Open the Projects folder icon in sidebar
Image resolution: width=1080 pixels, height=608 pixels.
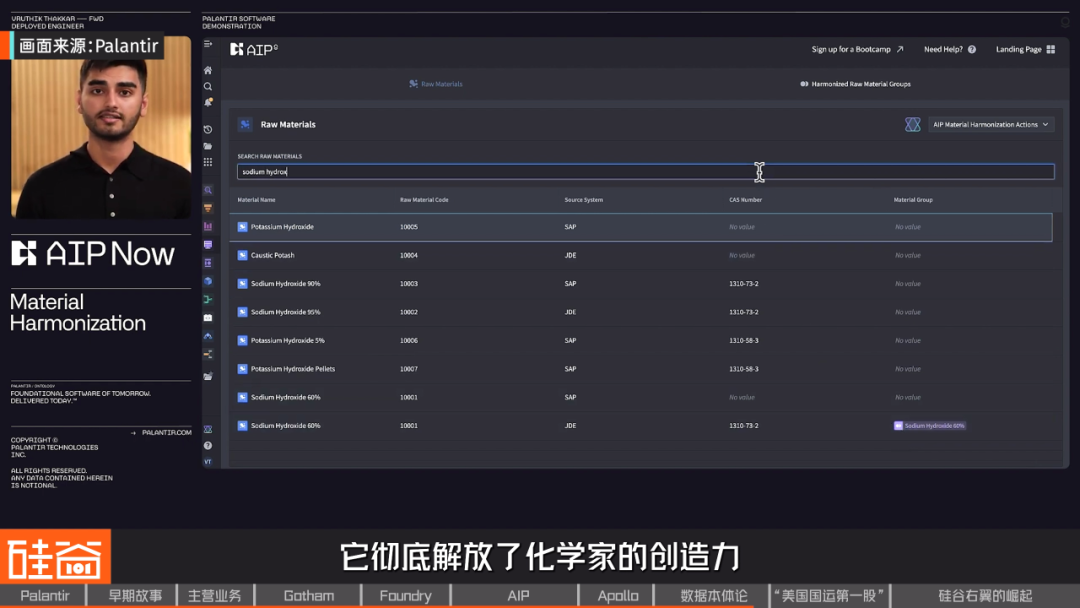pos(207,146)
